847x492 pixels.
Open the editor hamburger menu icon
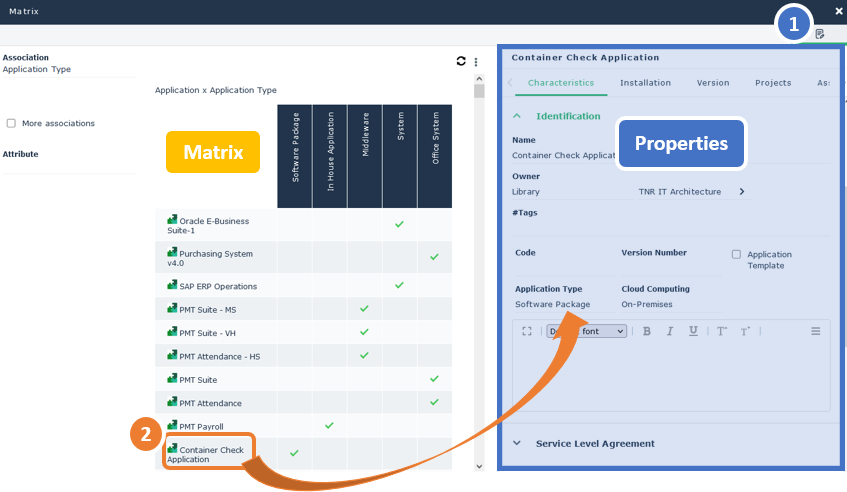click(816, 331)
